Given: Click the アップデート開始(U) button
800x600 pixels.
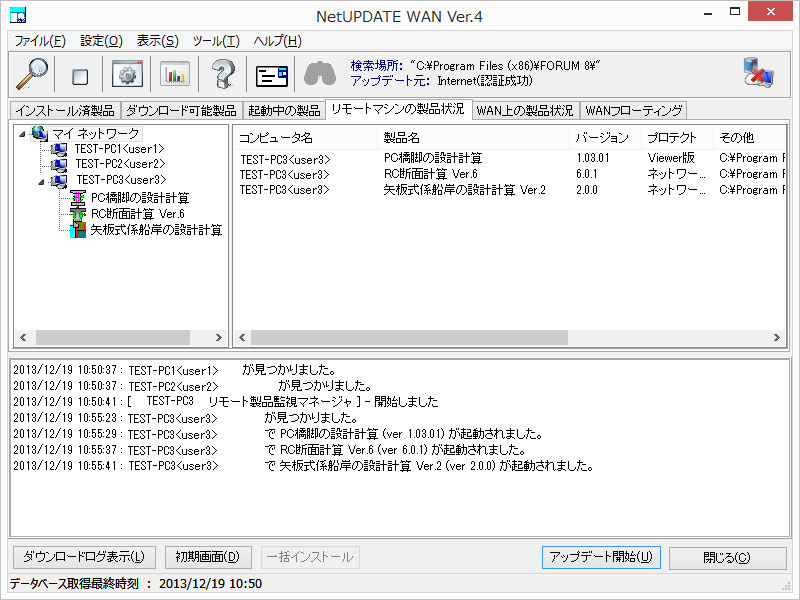Looking at the screenshot, I should pyautogui.click(x=601, y=557).
